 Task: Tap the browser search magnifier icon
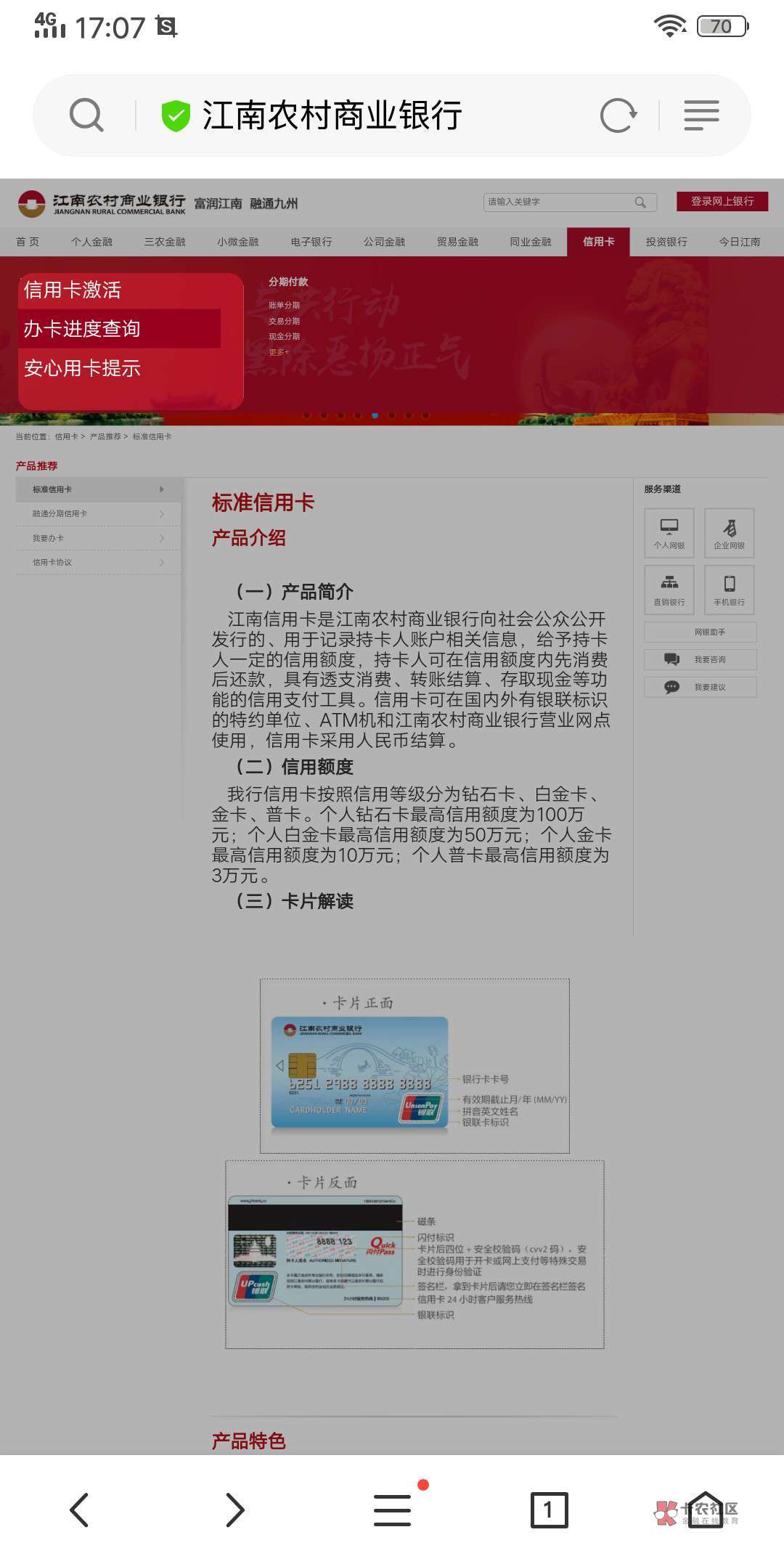[x=86, y=115]
